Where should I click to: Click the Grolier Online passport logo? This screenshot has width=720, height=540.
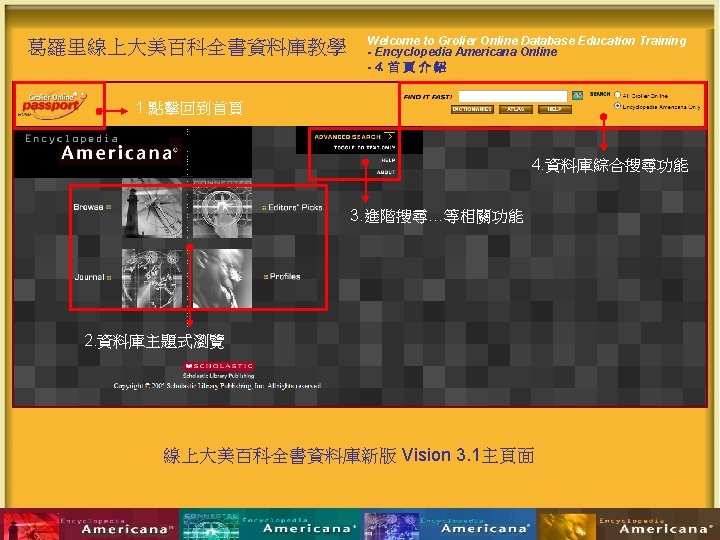(52, 105)
